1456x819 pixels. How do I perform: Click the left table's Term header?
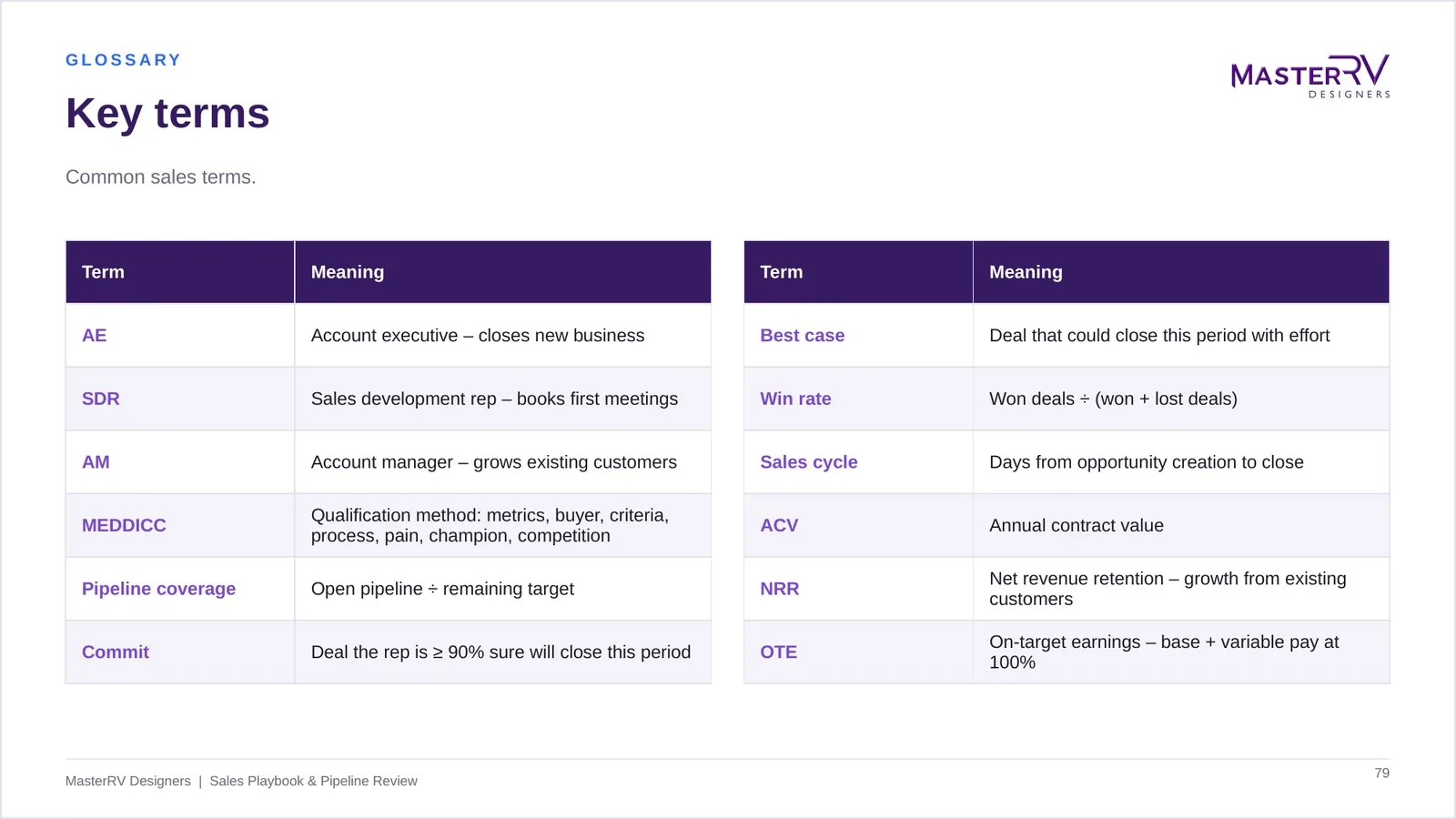pos(180,272)
